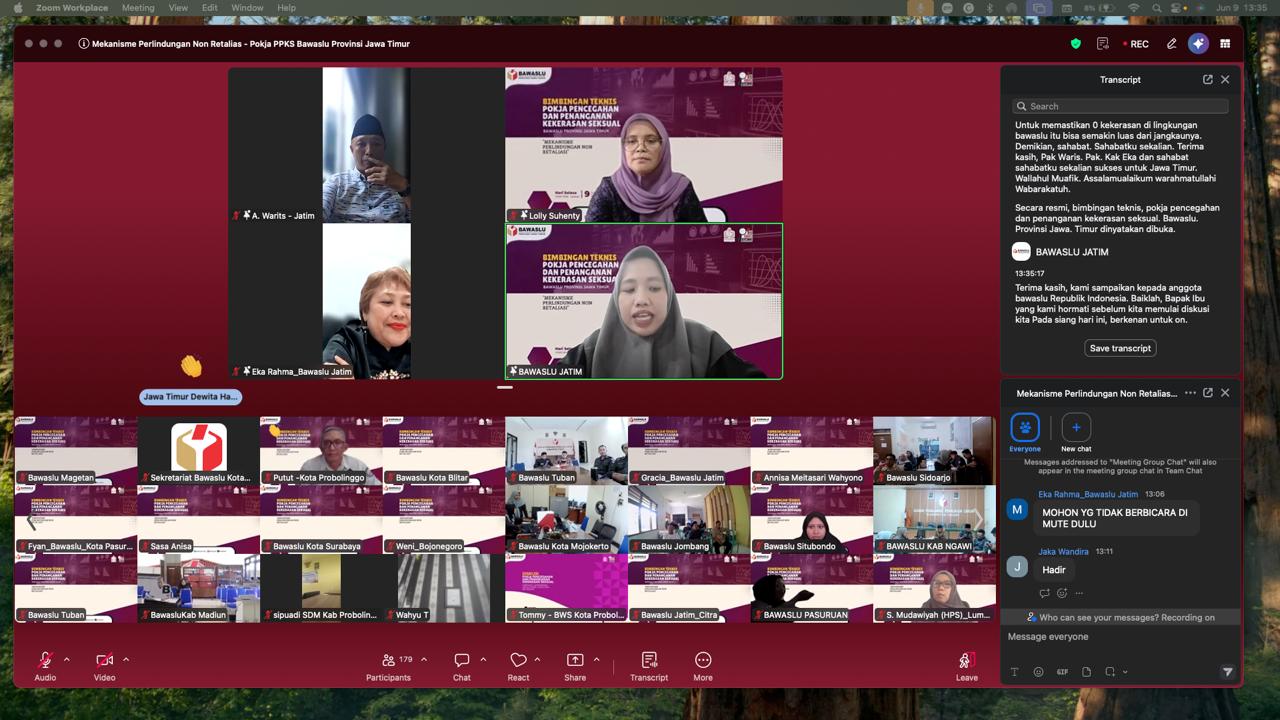Click Save transcript button

[x=1120, y=348]
